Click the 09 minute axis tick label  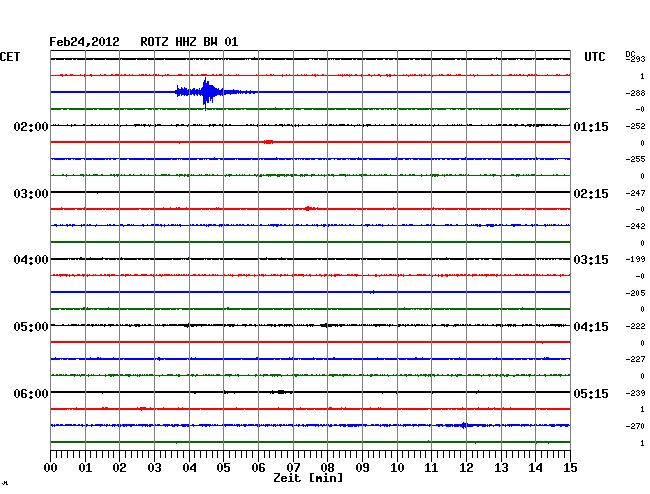point(362,467)
